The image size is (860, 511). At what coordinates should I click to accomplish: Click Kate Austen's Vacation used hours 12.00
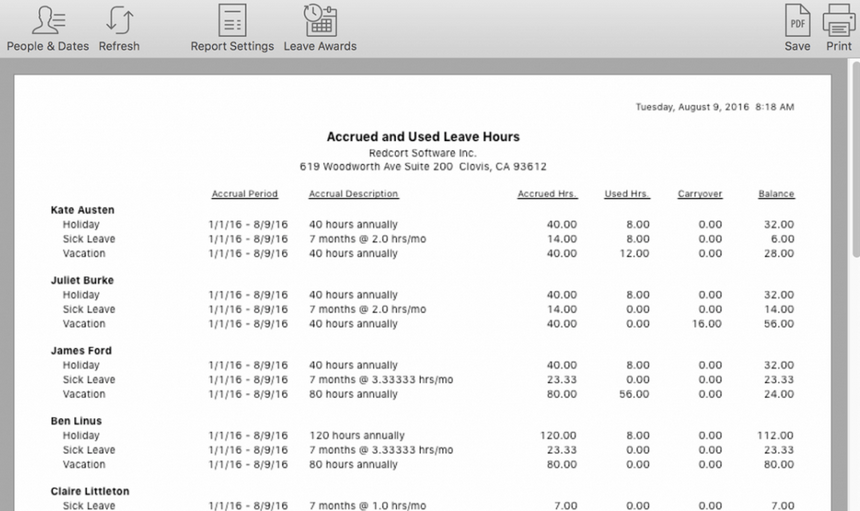point(635,253)
